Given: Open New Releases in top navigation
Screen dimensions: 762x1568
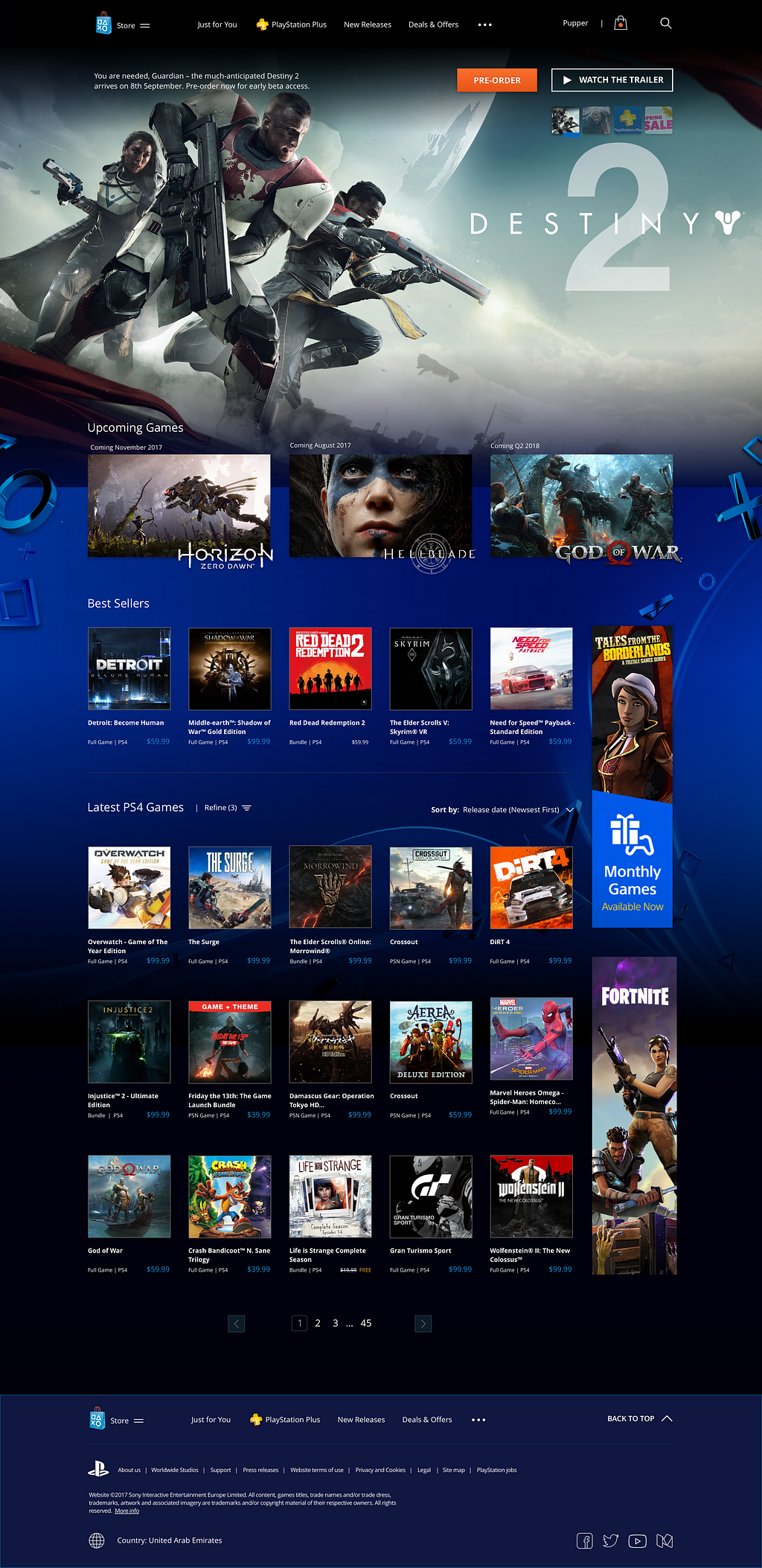Looking at the screenshot, I should point(368,25).
